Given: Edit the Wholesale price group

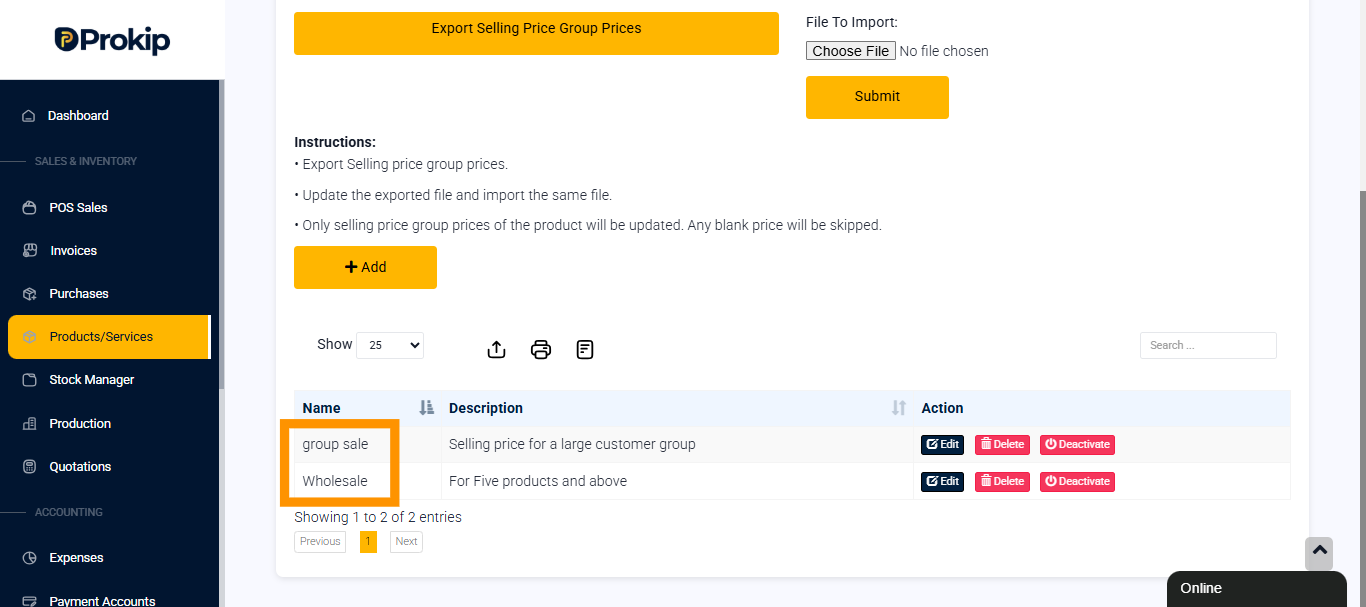Looking at the screenshot, I should [x=942, y=481].
